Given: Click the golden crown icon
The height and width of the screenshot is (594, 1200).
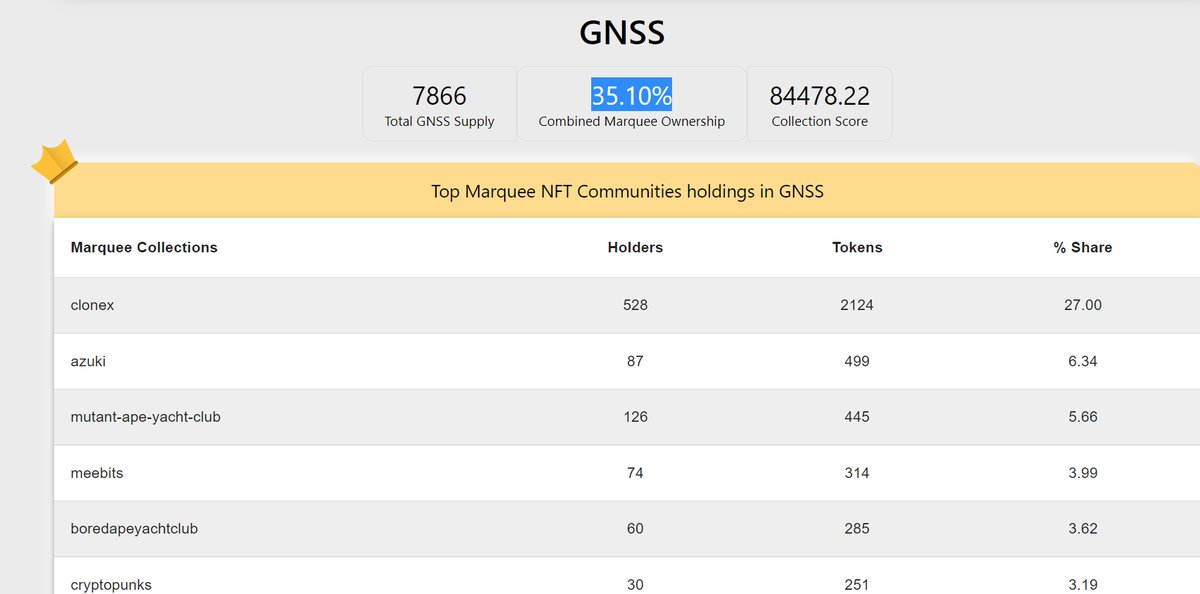Looking at the screenshot, I should pos(54,162).
